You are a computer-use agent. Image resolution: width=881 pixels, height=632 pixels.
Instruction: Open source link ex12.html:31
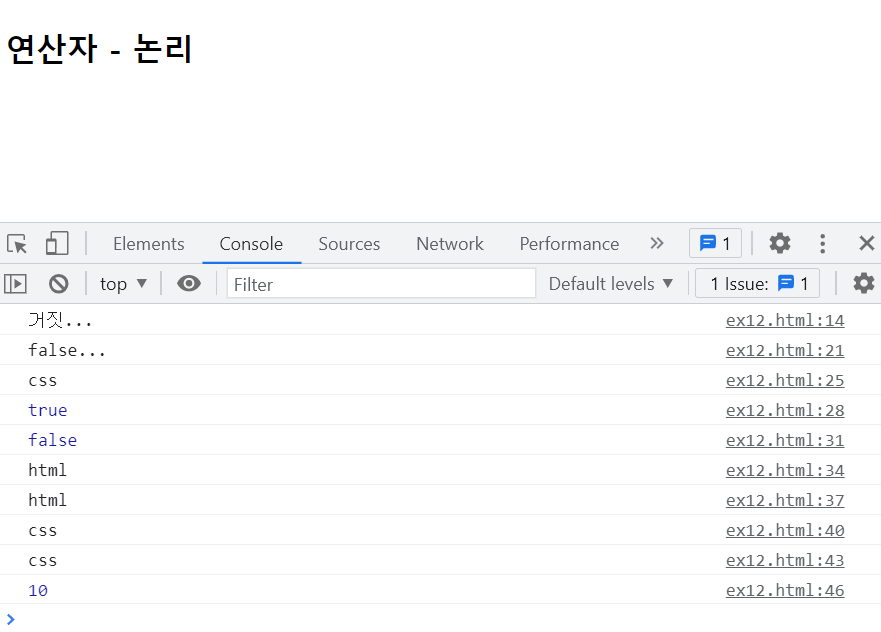pyautogui.click(x=785, y=440)
